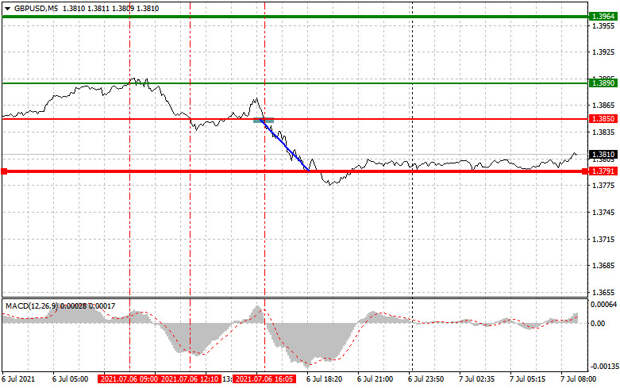The image size is (620, 388).
Task: Select the blue downtrend line
Action: pos(284,145)
